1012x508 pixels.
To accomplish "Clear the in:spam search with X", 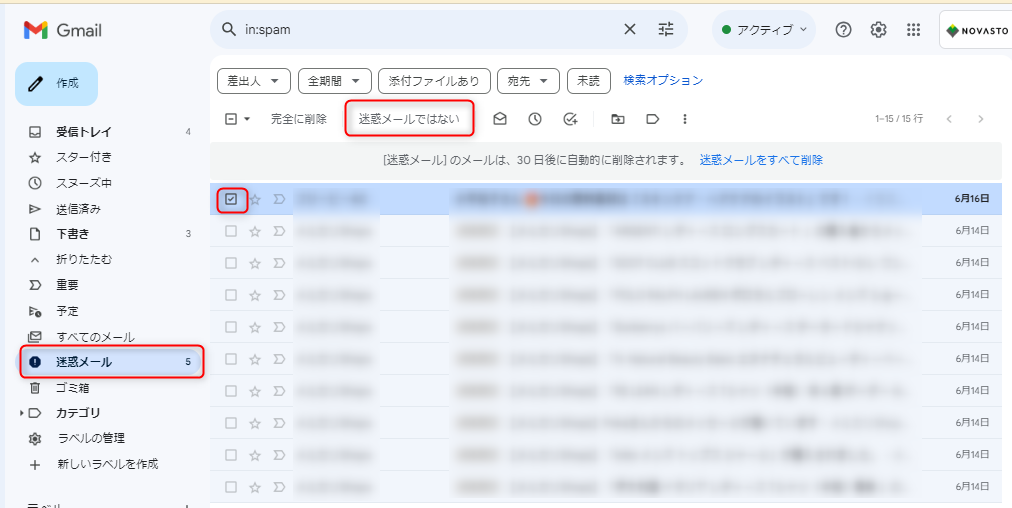I will point(629,30).
